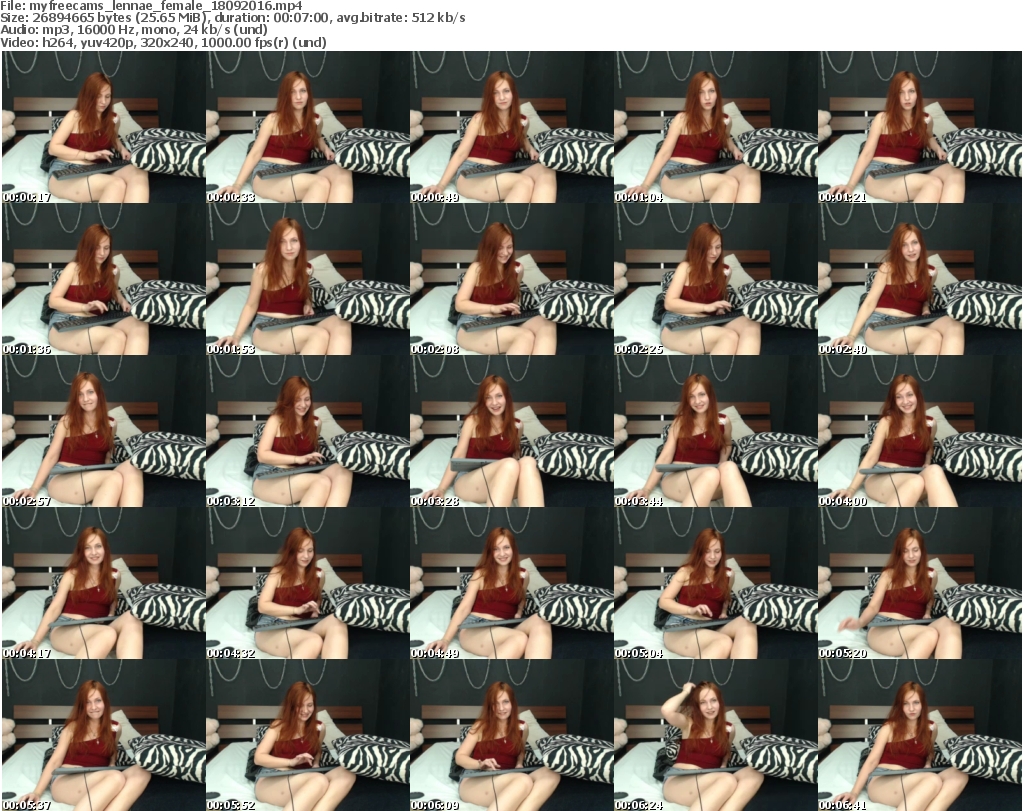The image size is (1024, 811).
Task: Choose the frame stamped 00:05:04
Action: pos(716,583)
